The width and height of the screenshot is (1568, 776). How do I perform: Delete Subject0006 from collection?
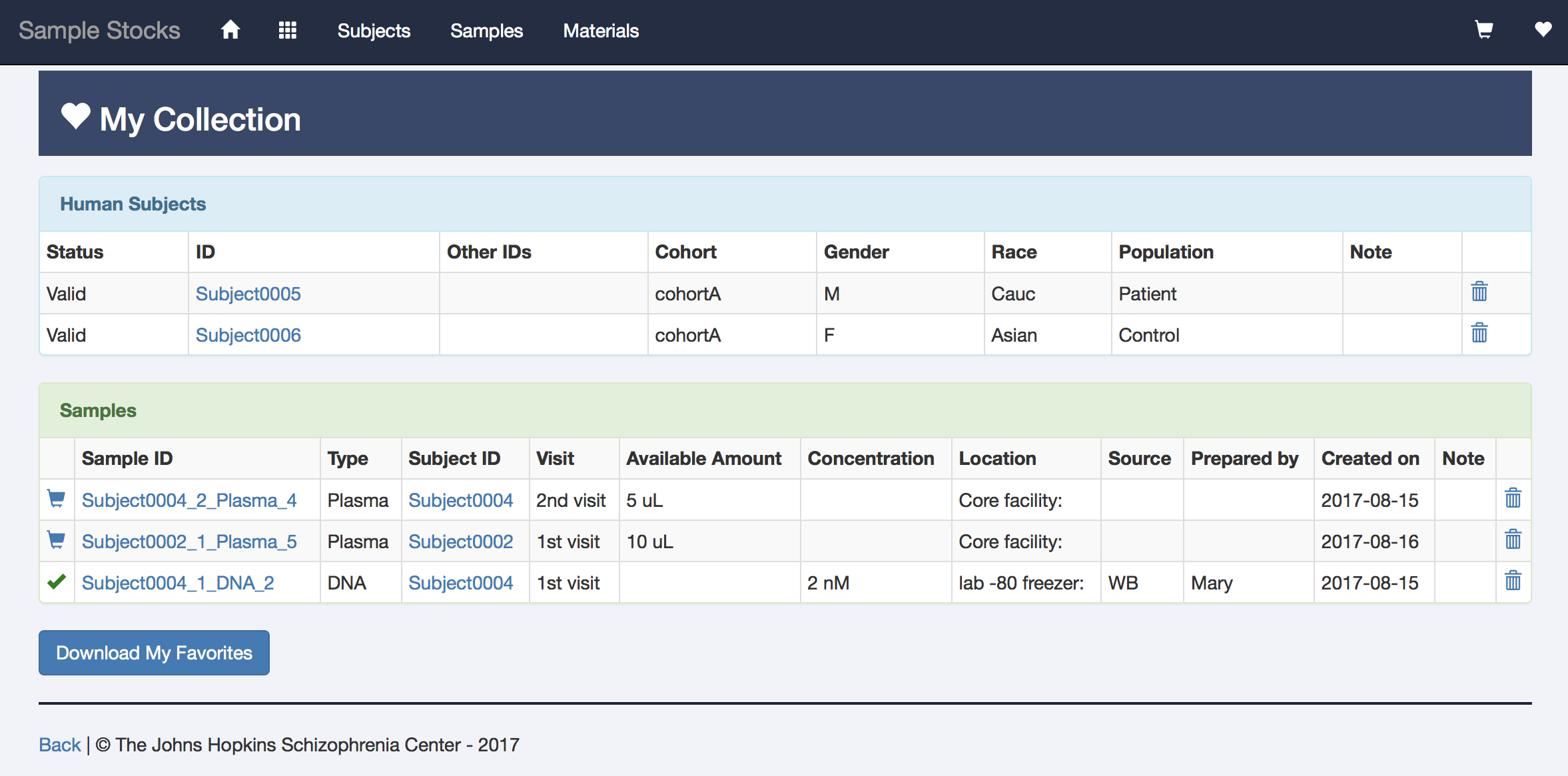pos(1479,332)
